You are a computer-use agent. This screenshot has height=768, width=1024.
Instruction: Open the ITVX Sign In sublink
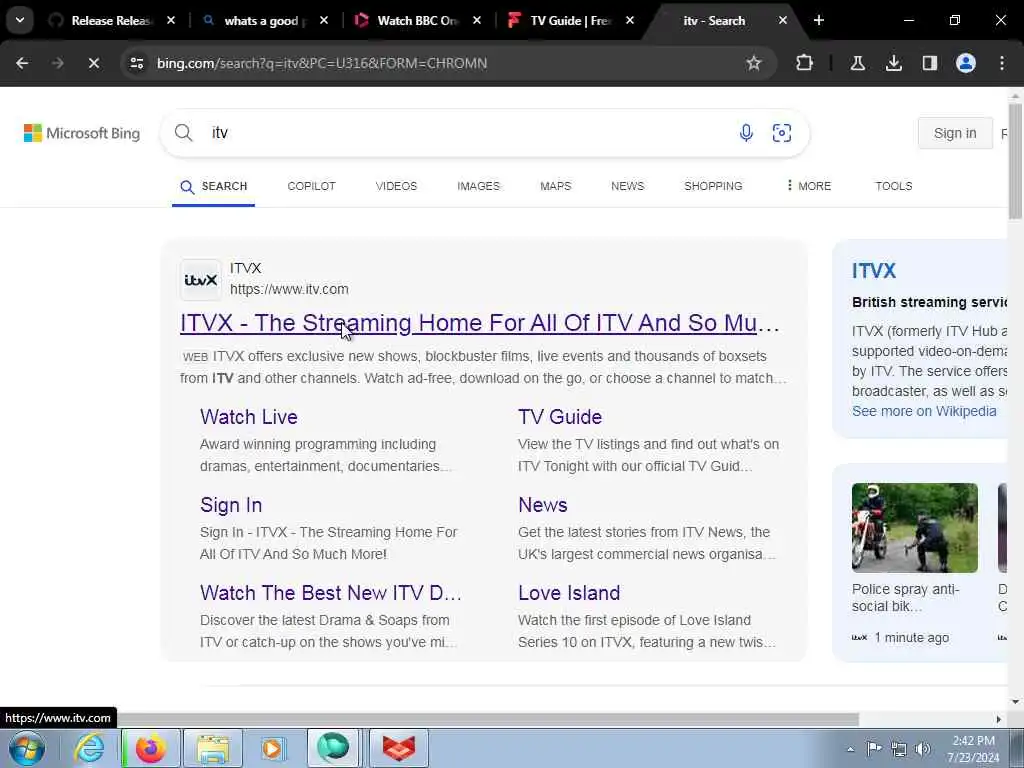(x=231, y=505)
